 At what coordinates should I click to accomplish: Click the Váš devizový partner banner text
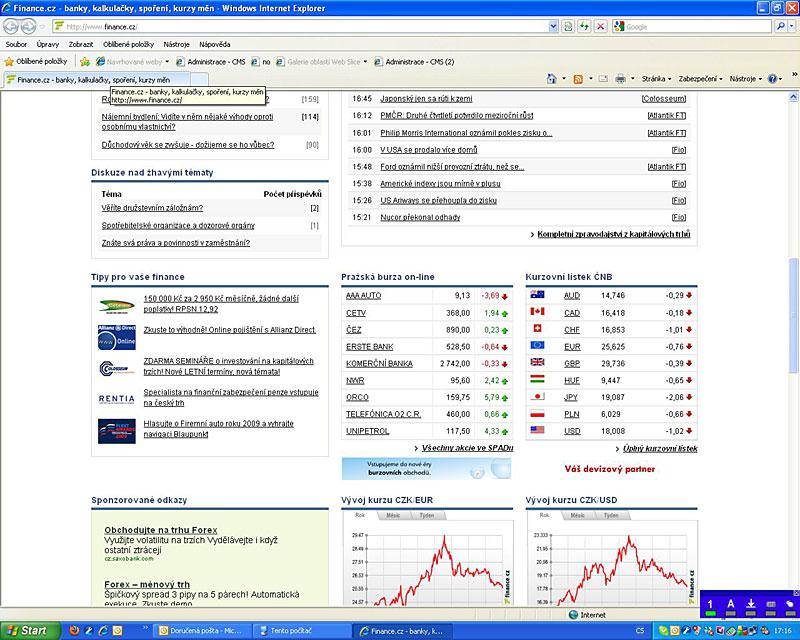(610, 469)
